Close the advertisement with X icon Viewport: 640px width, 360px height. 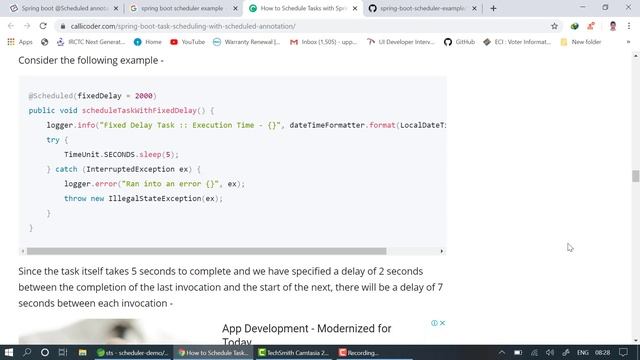click(442, 323)
